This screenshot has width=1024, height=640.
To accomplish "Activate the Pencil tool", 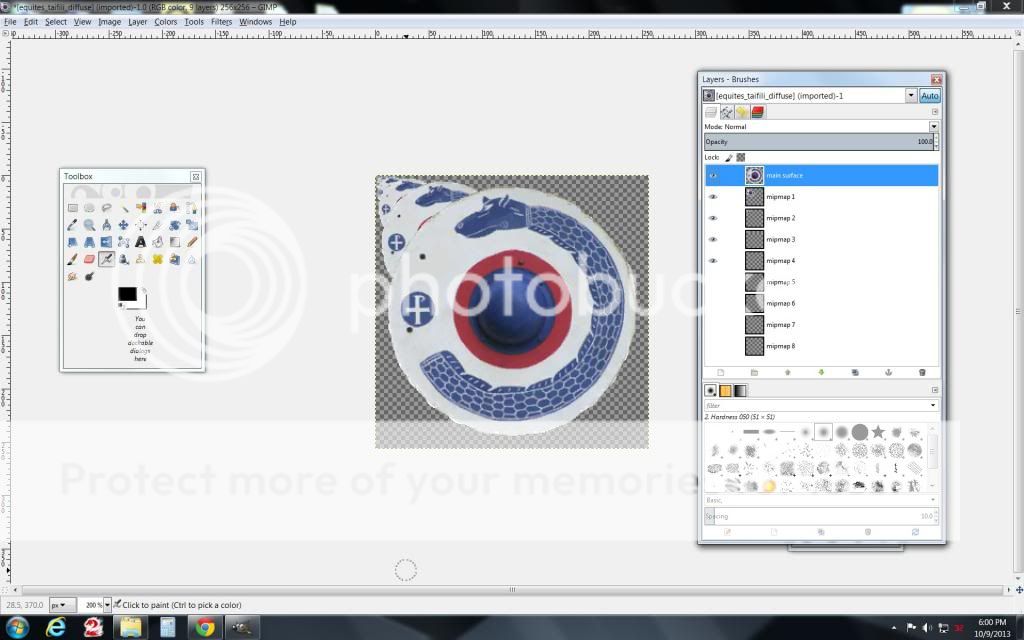I will pos(192,242).
